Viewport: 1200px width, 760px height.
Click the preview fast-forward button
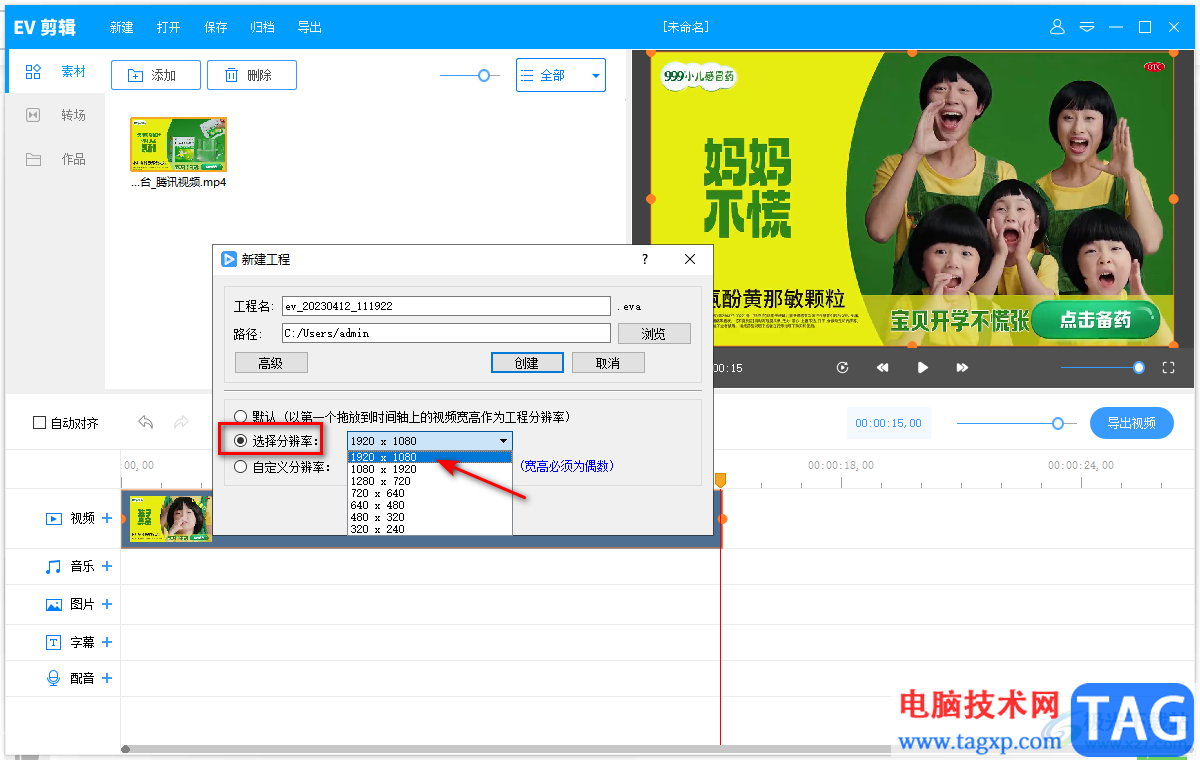962,368
